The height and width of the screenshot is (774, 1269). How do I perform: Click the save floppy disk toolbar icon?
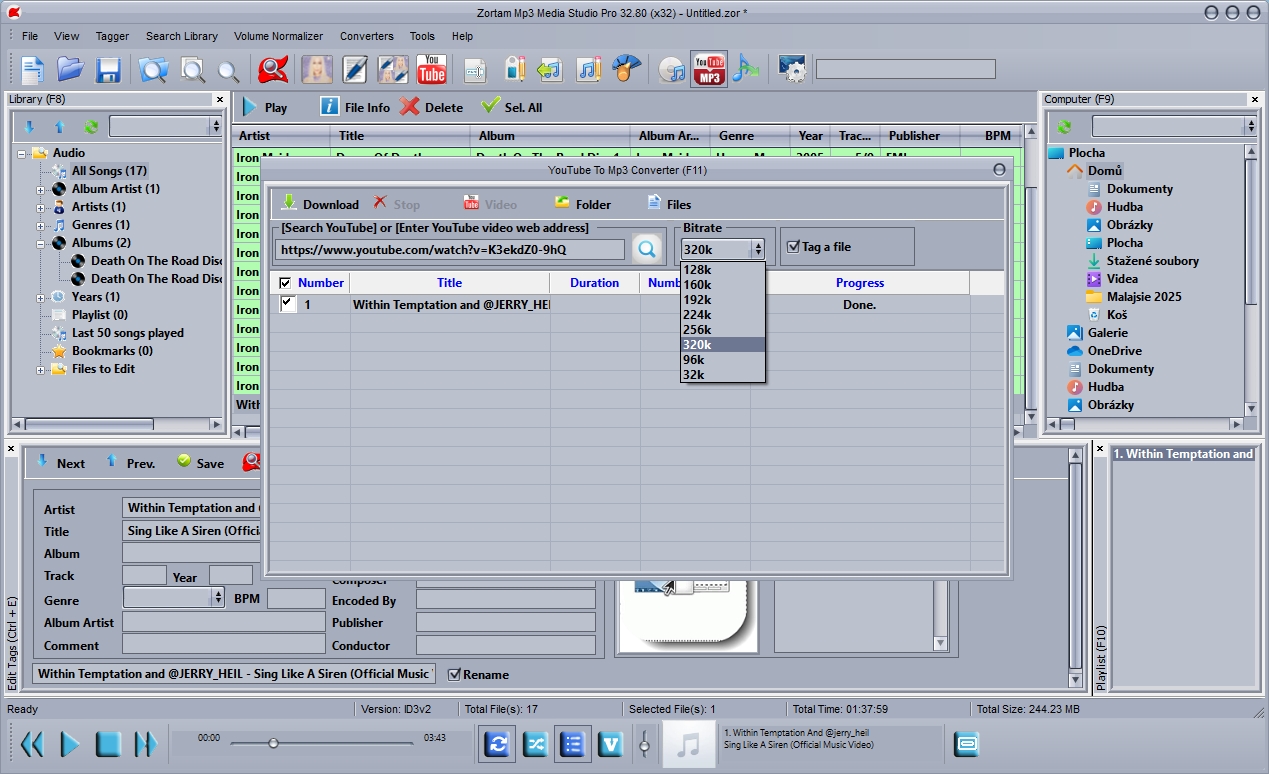pyautogui.click(x=108, y=70)
